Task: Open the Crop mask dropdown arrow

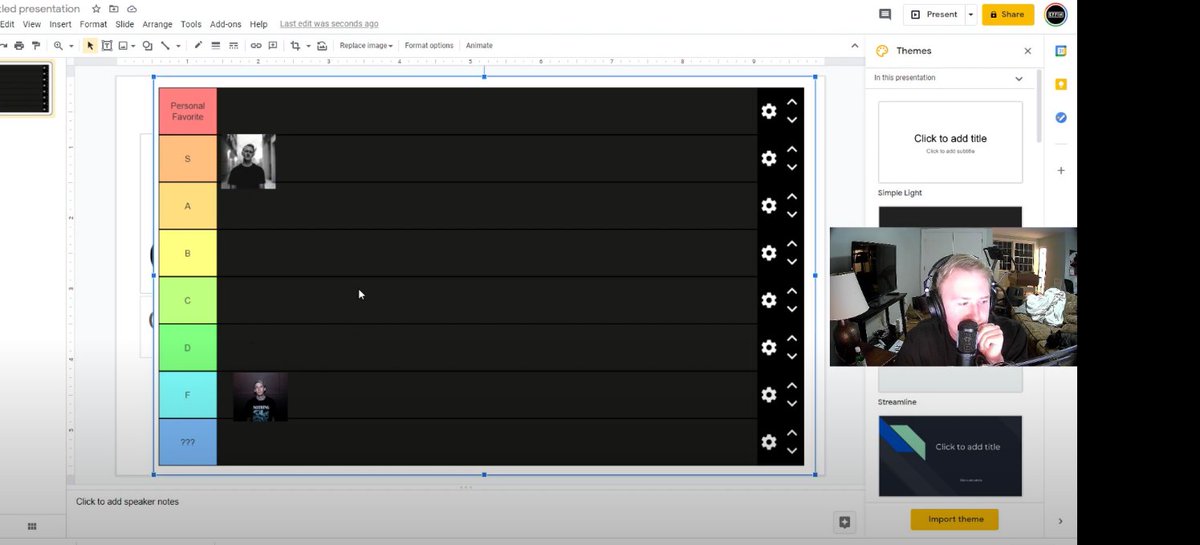Action: pos(308,46)
